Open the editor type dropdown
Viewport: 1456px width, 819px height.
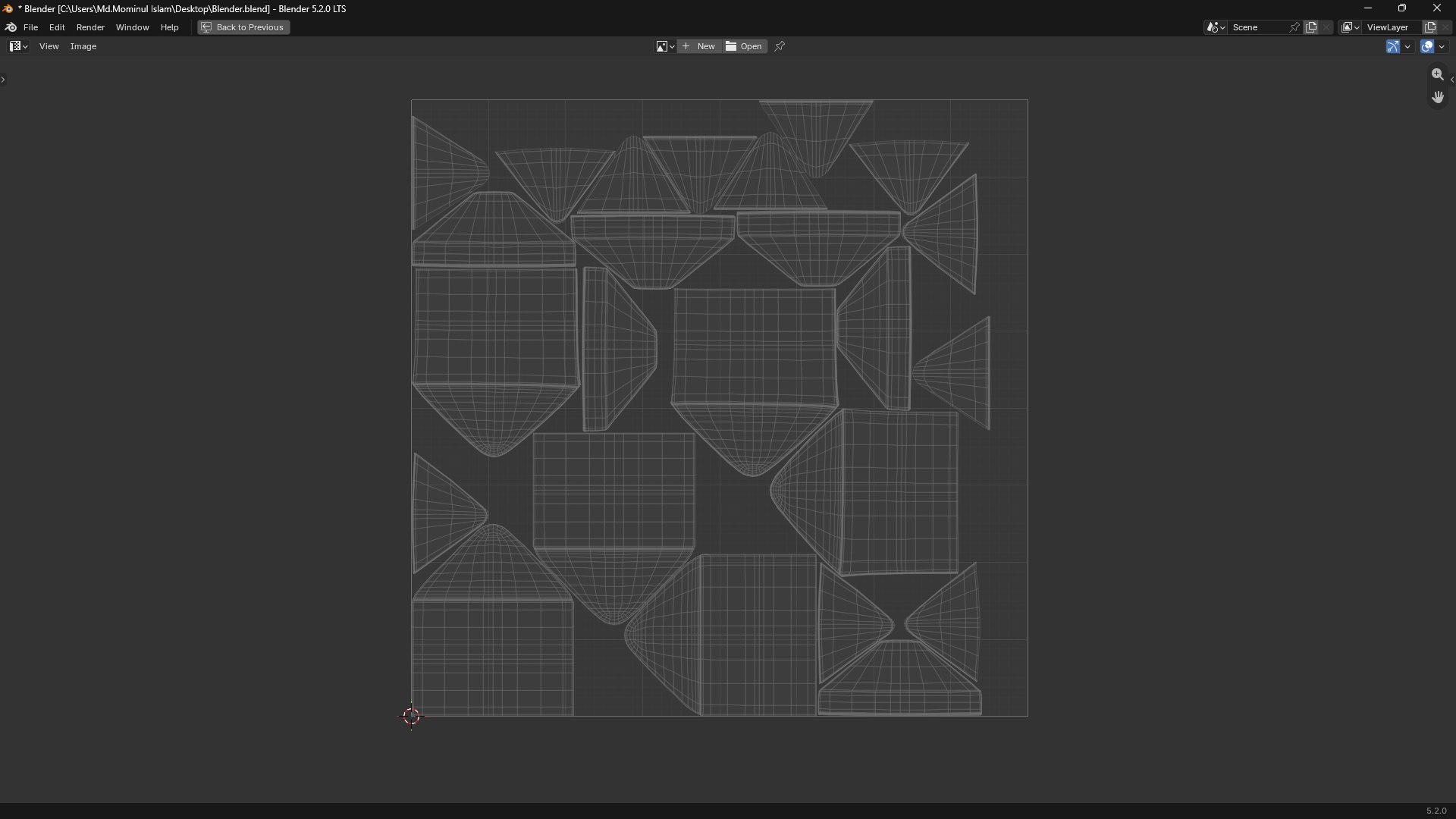pyautogui.click(x=19, y=46)
